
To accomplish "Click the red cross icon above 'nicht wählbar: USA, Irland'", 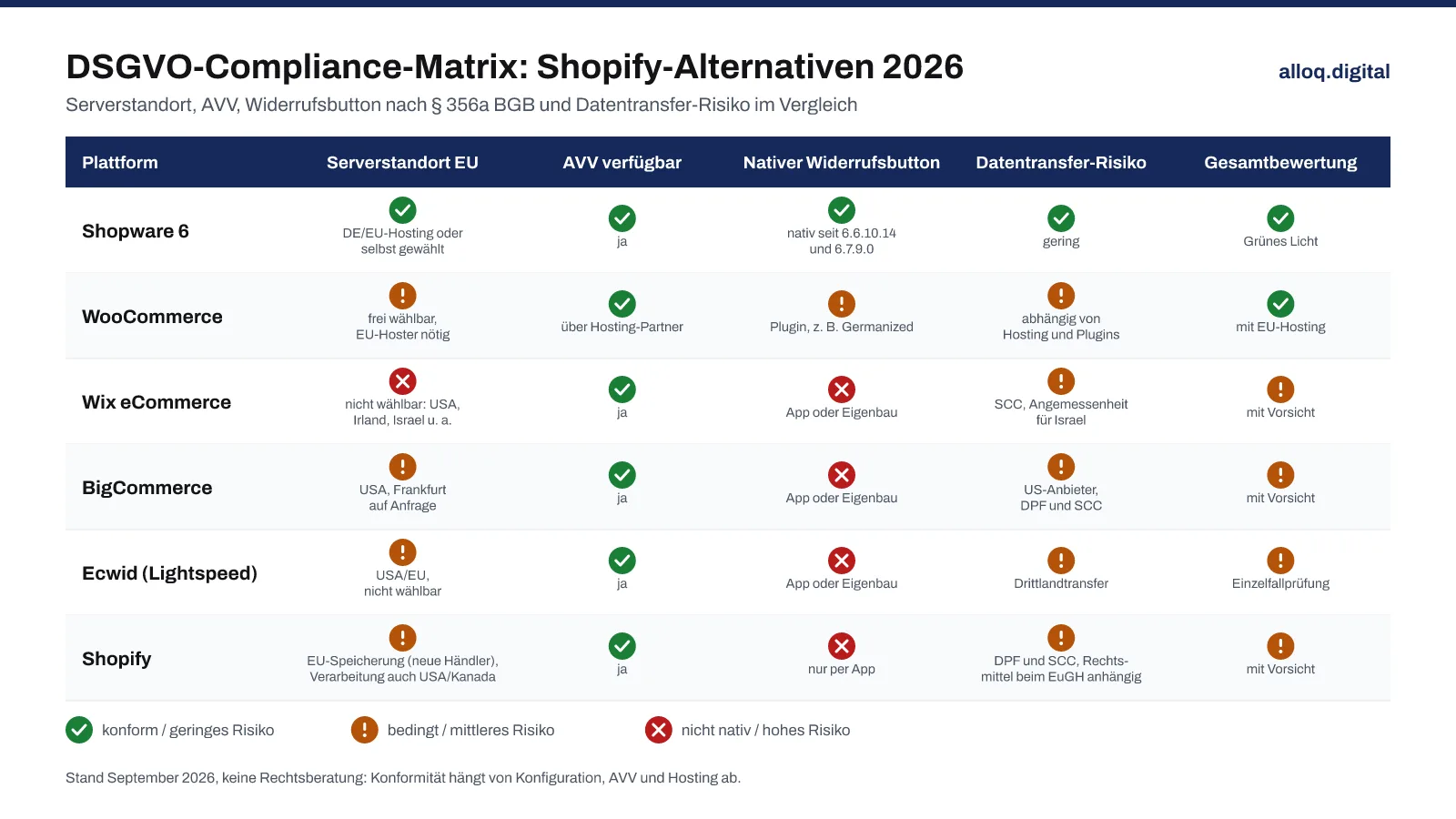I will 402,381.
